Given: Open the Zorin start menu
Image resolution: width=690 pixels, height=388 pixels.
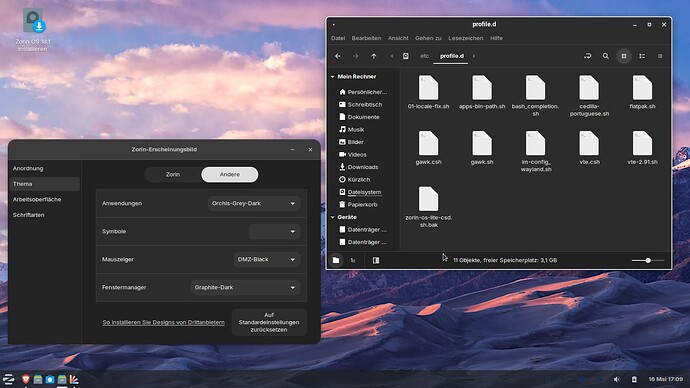Looking at the screenshot, I should tap(8, 379).
